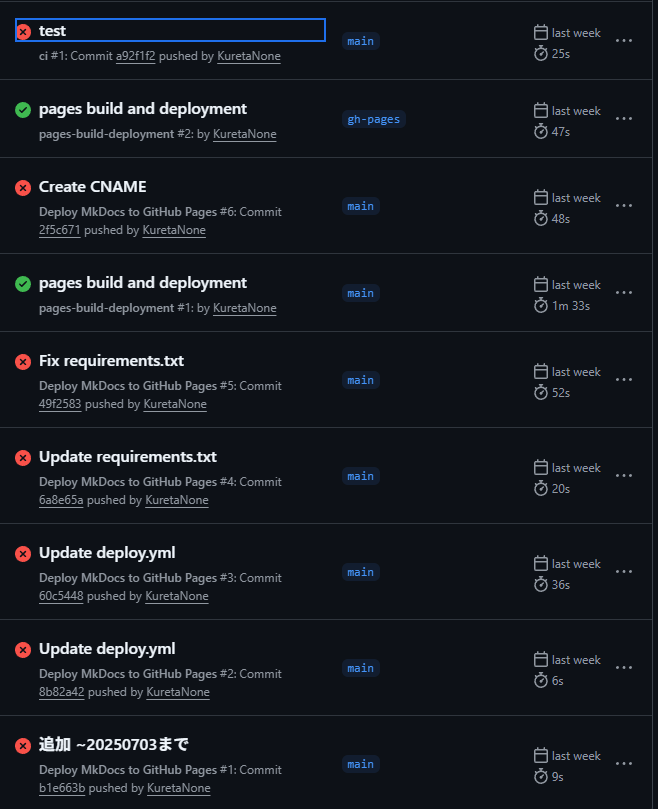This screenshot has width=658, height=809.
Task: Click main branch label on test run
Action: point(360,41)
